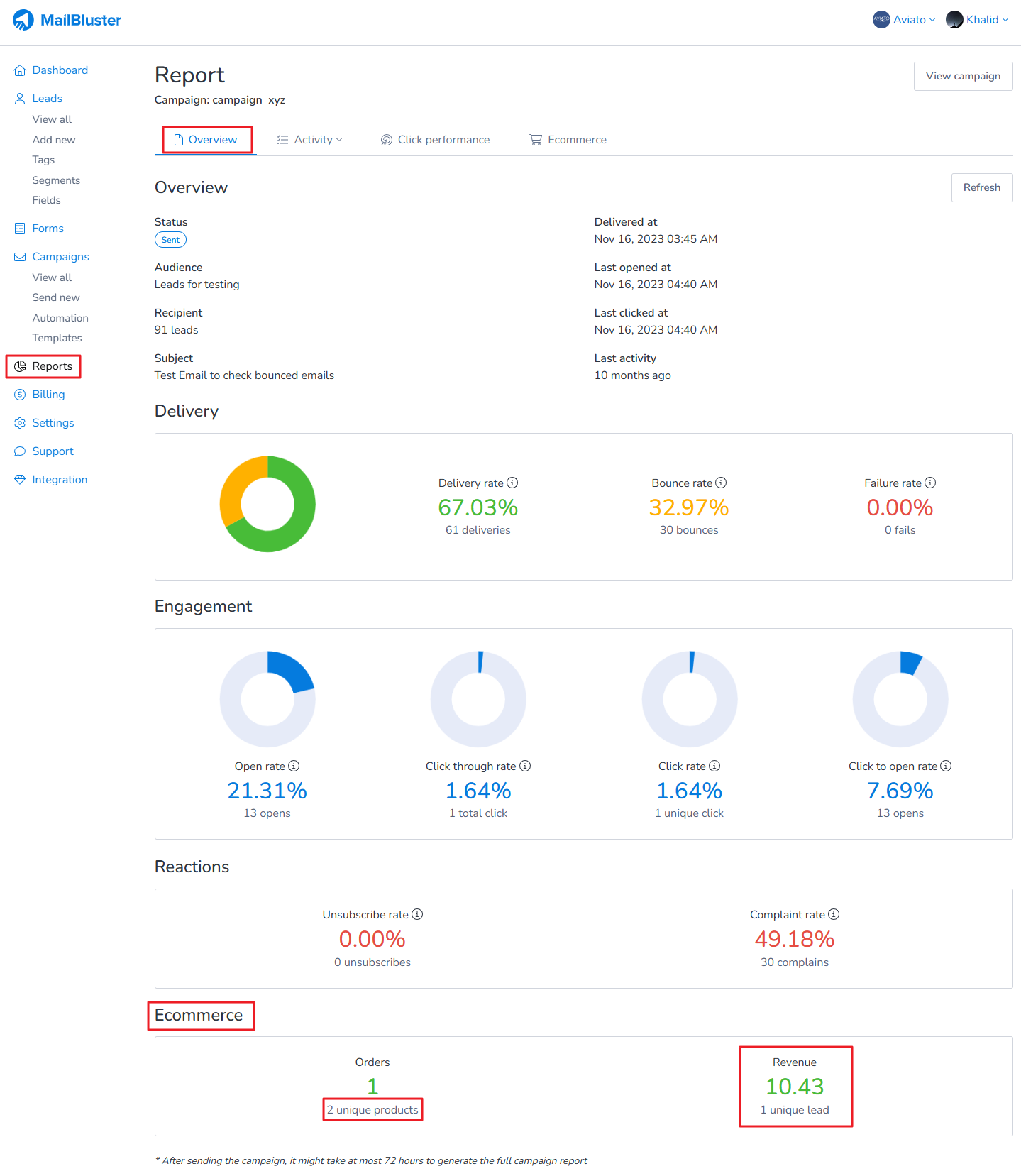Image resolution: width=1021 pixels, height=1176 pixels.
Task: Open the Ecommerce report tab
Action: tap(568, 140)
